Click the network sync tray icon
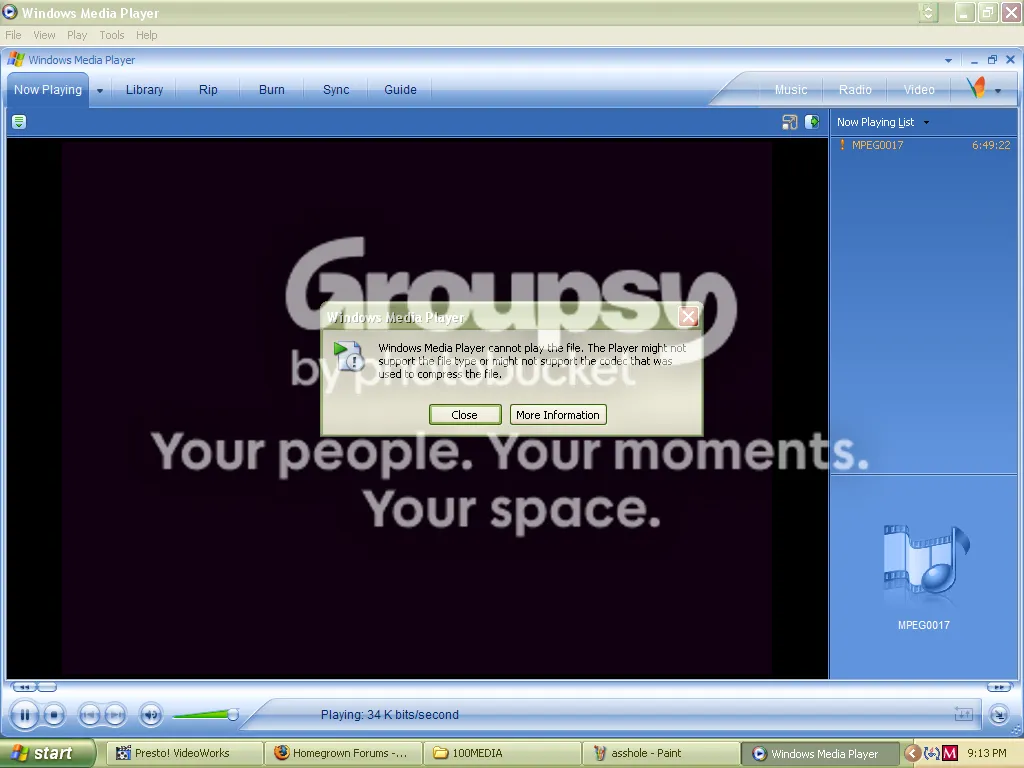Image resolution: width=1024 pixels, height=768 pixels. click(x=931, y=753)
